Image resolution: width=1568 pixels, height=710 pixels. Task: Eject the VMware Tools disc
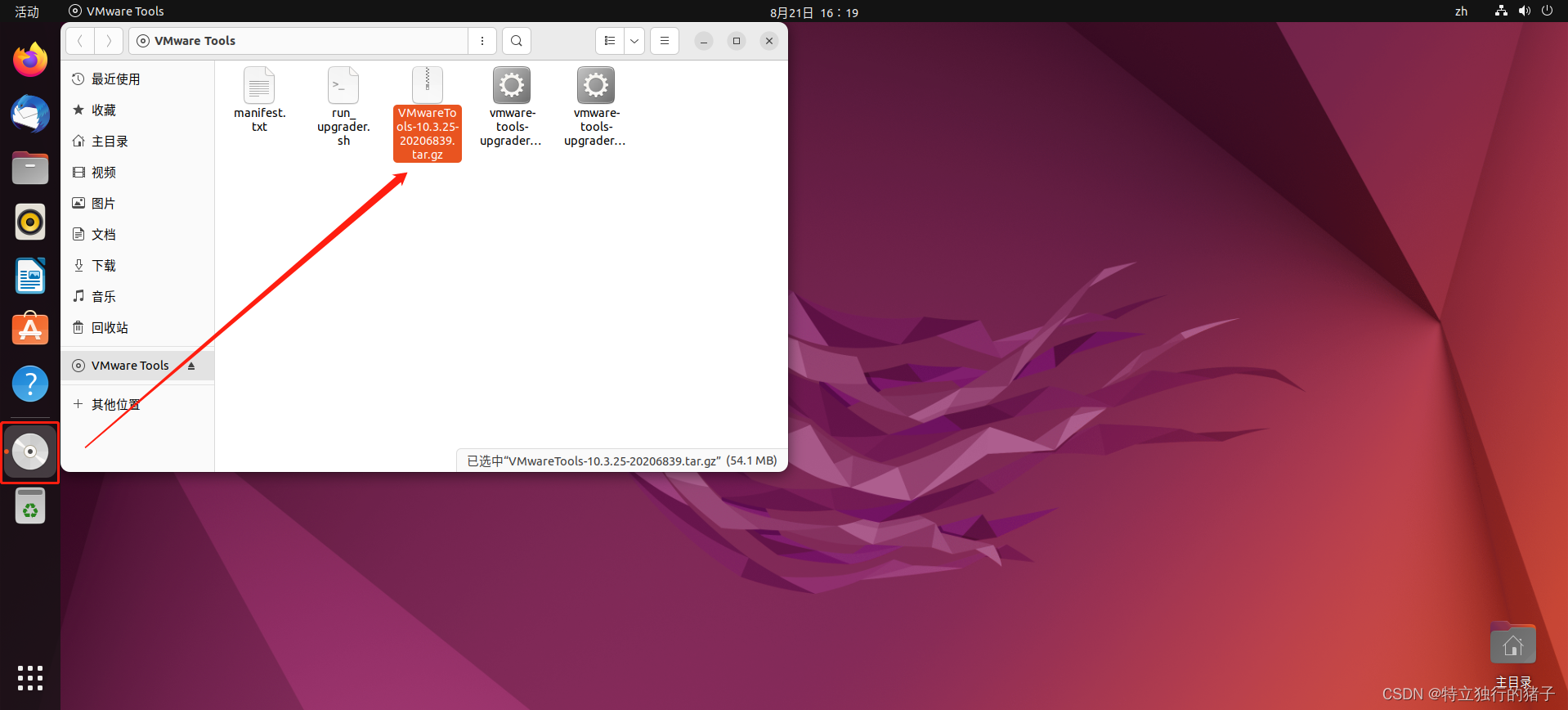(191, 366)
